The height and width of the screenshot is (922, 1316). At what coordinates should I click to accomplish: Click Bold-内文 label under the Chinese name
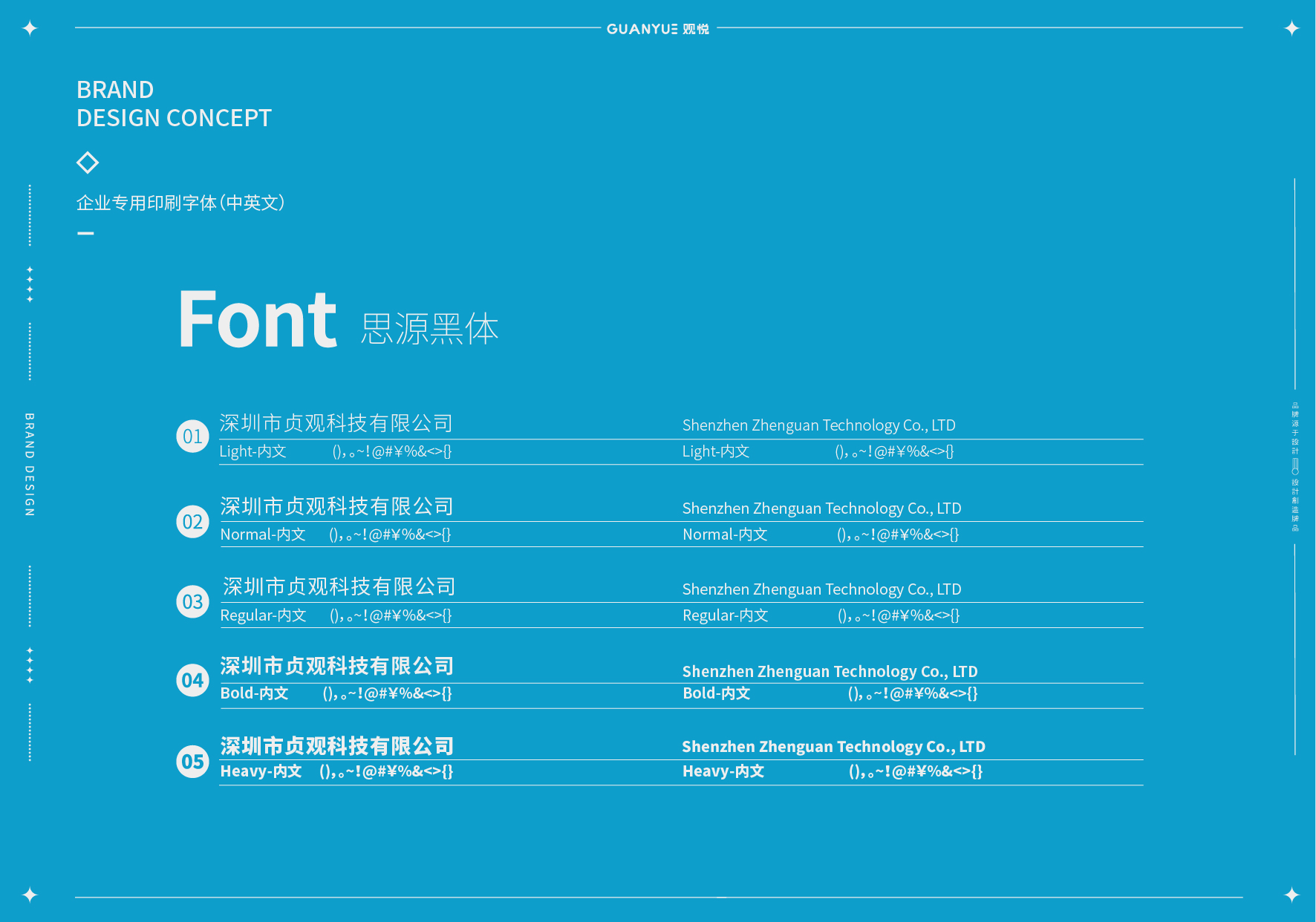254,693
